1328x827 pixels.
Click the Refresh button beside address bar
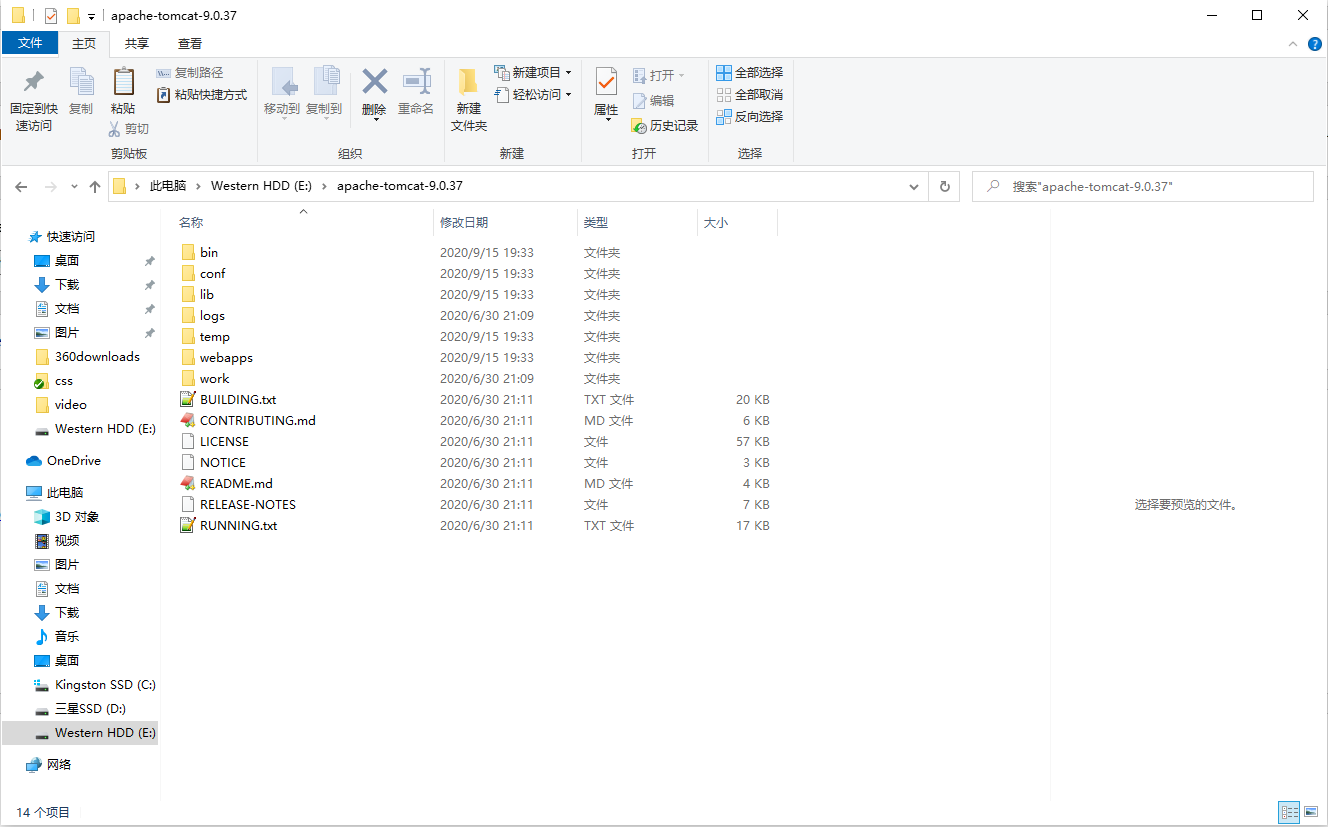point(944,187)
